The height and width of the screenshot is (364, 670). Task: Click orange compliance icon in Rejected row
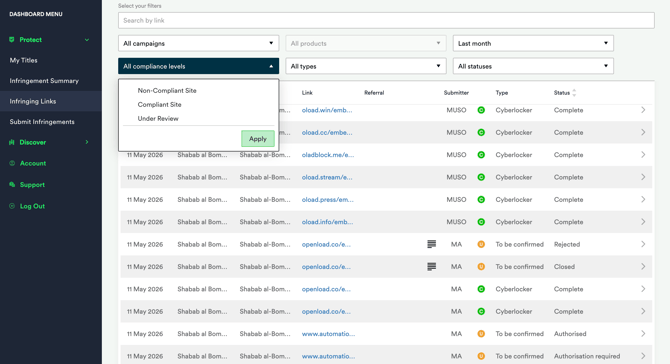[481, 244]
